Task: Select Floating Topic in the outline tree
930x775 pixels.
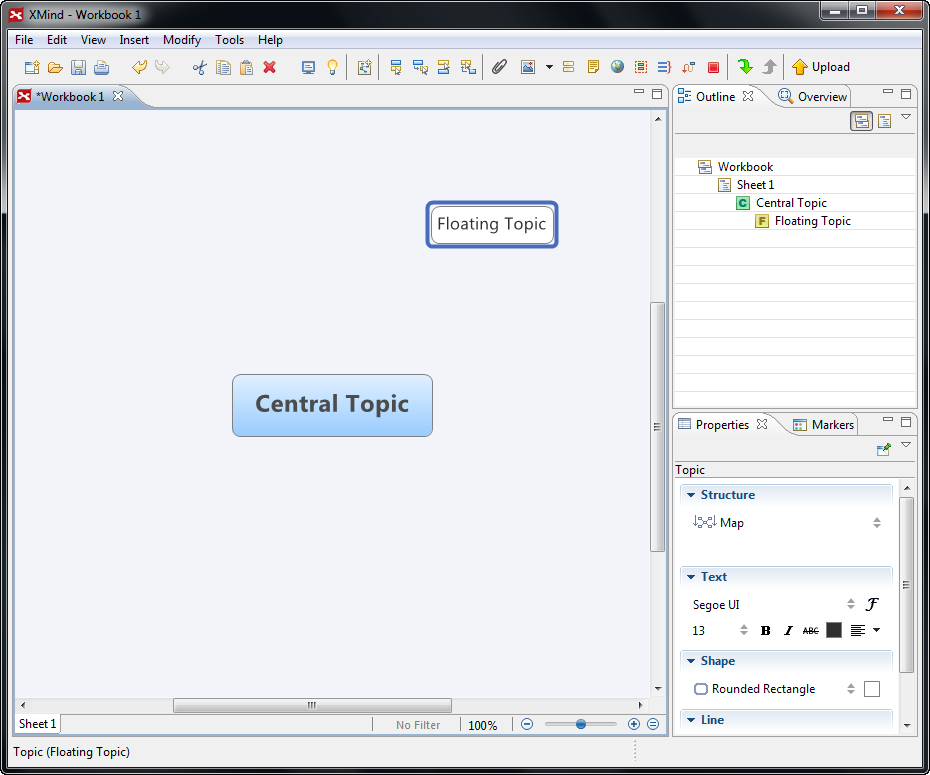Action: [812, 221]
